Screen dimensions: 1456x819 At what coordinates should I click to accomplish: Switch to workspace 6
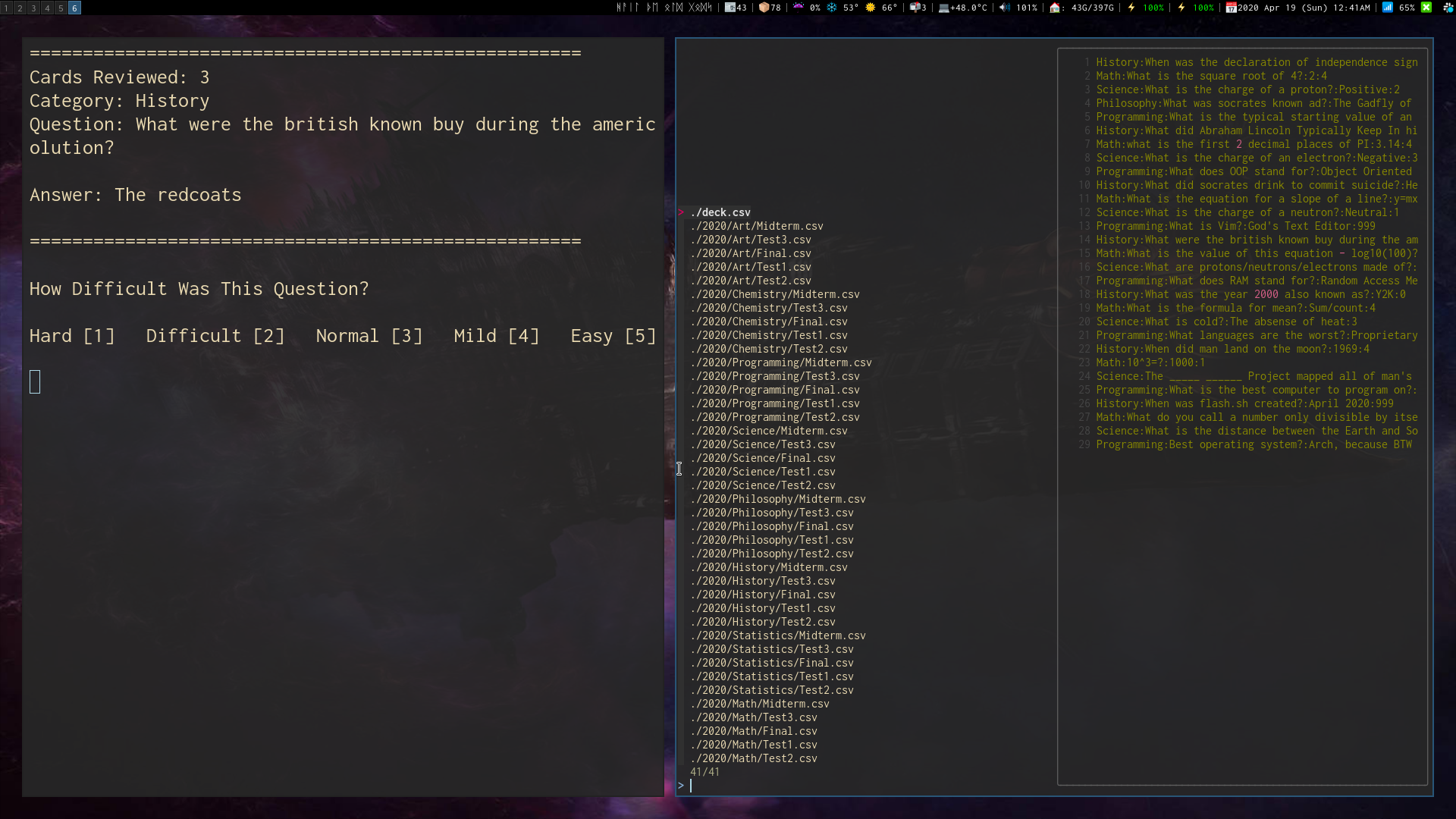(74, 8)
